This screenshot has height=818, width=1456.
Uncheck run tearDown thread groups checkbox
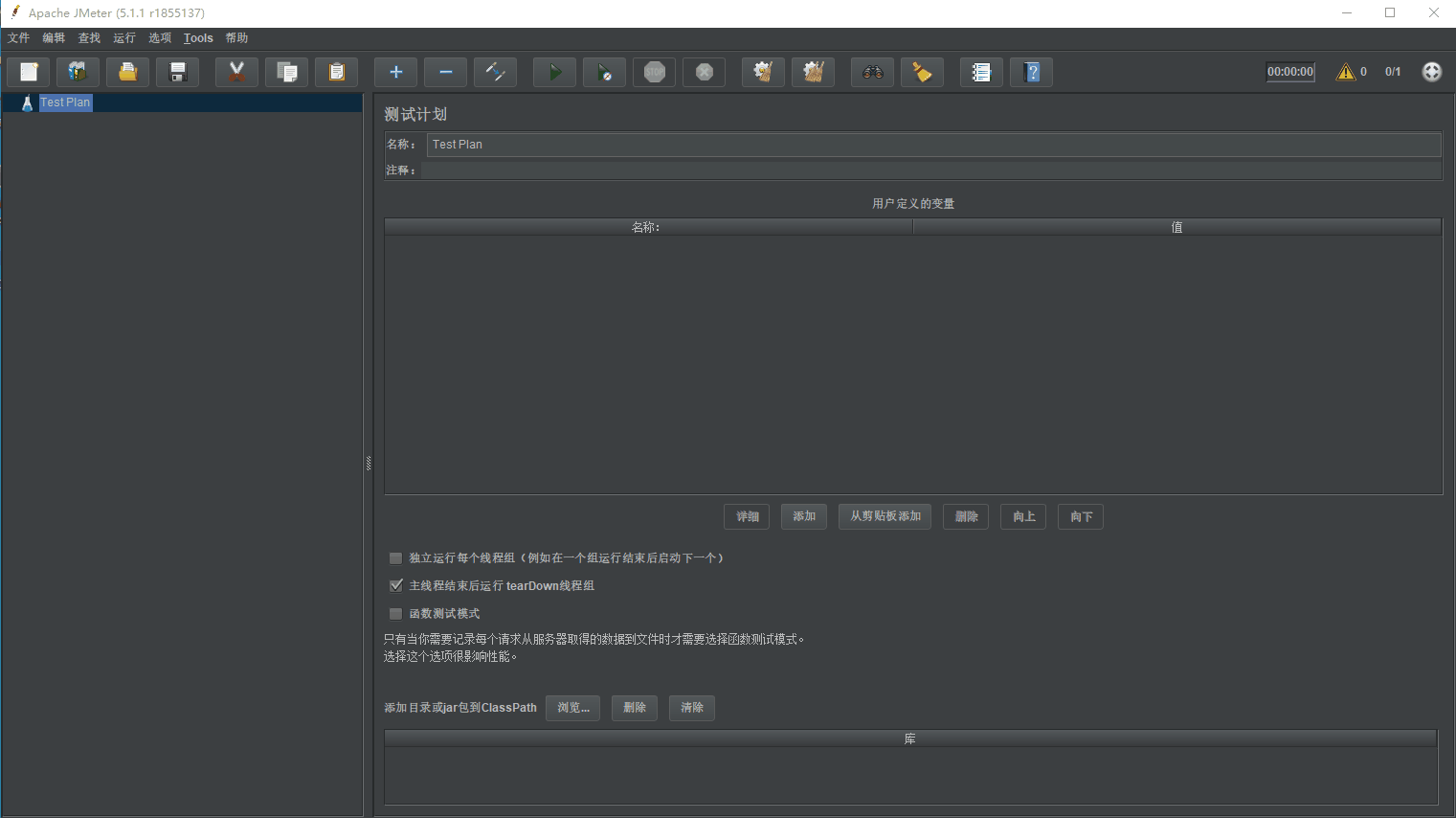click(x=395, y=586)
